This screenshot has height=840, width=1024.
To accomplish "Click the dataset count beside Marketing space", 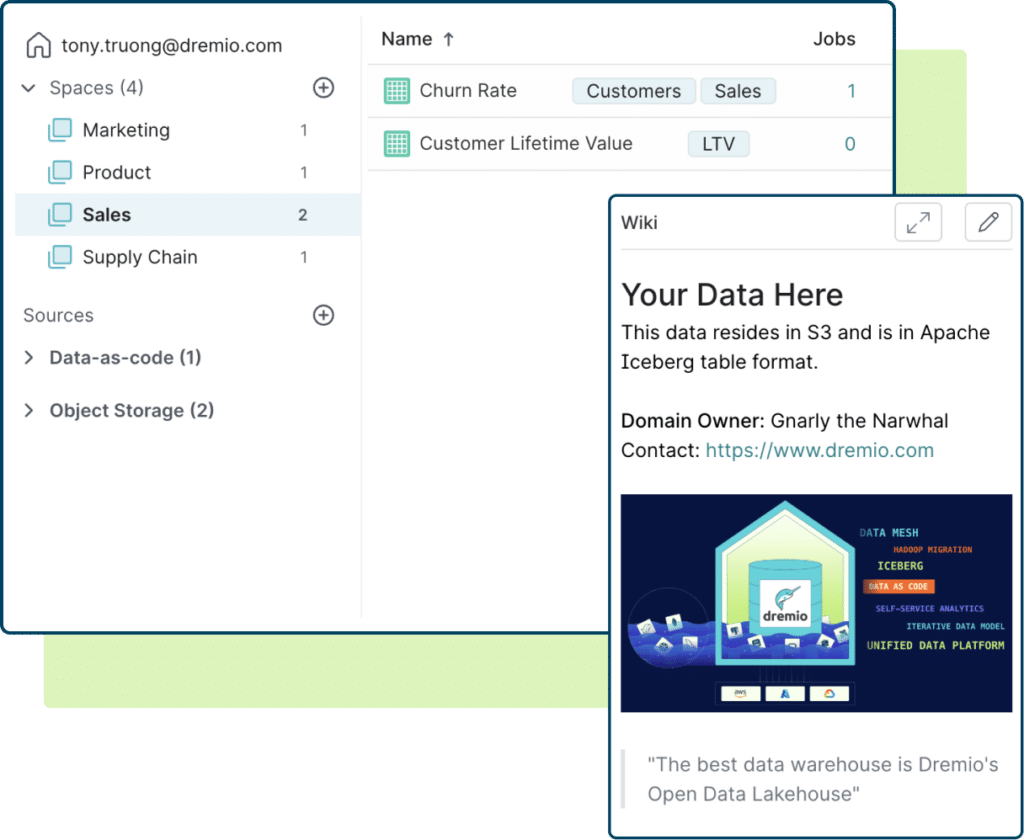I will tap(304, 130).
